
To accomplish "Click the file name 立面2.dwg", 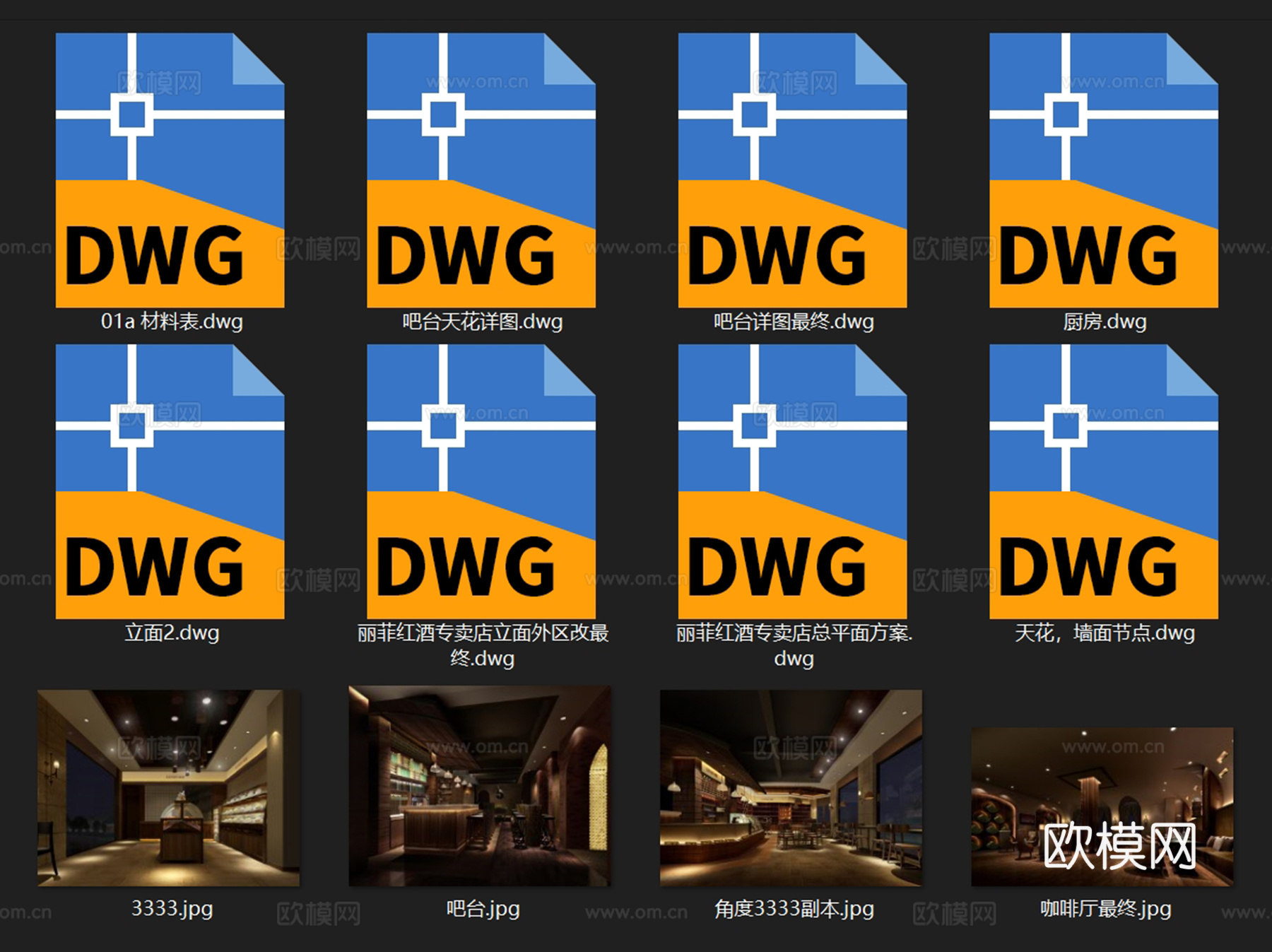I will point(172,633).
